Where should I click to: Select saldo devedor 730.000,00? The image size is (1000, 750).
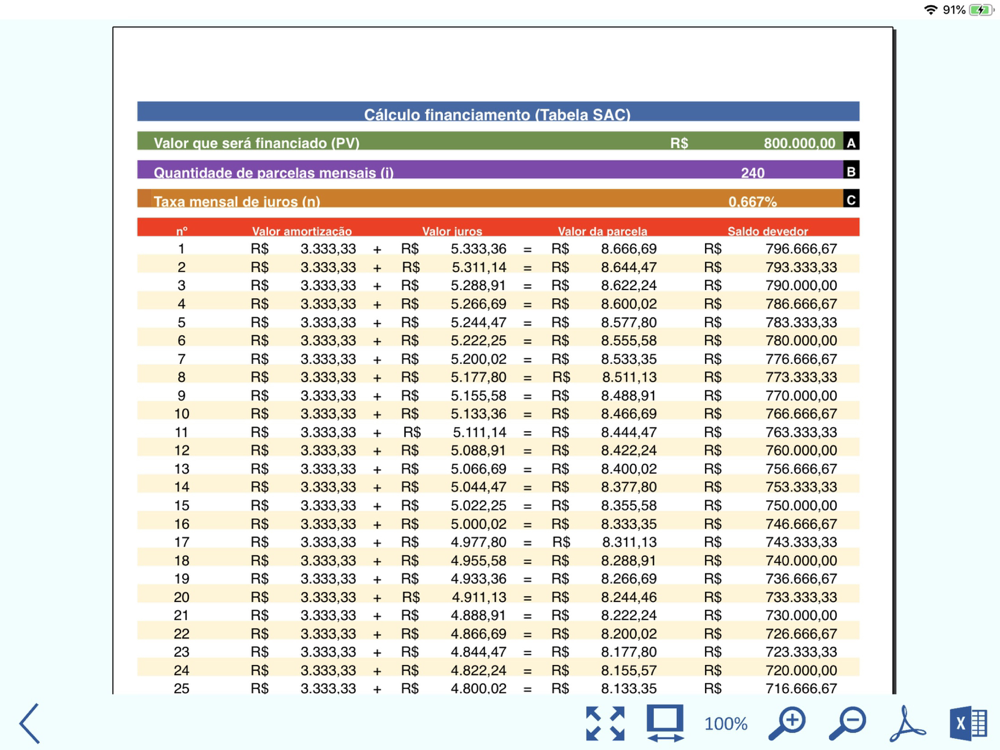801,615
